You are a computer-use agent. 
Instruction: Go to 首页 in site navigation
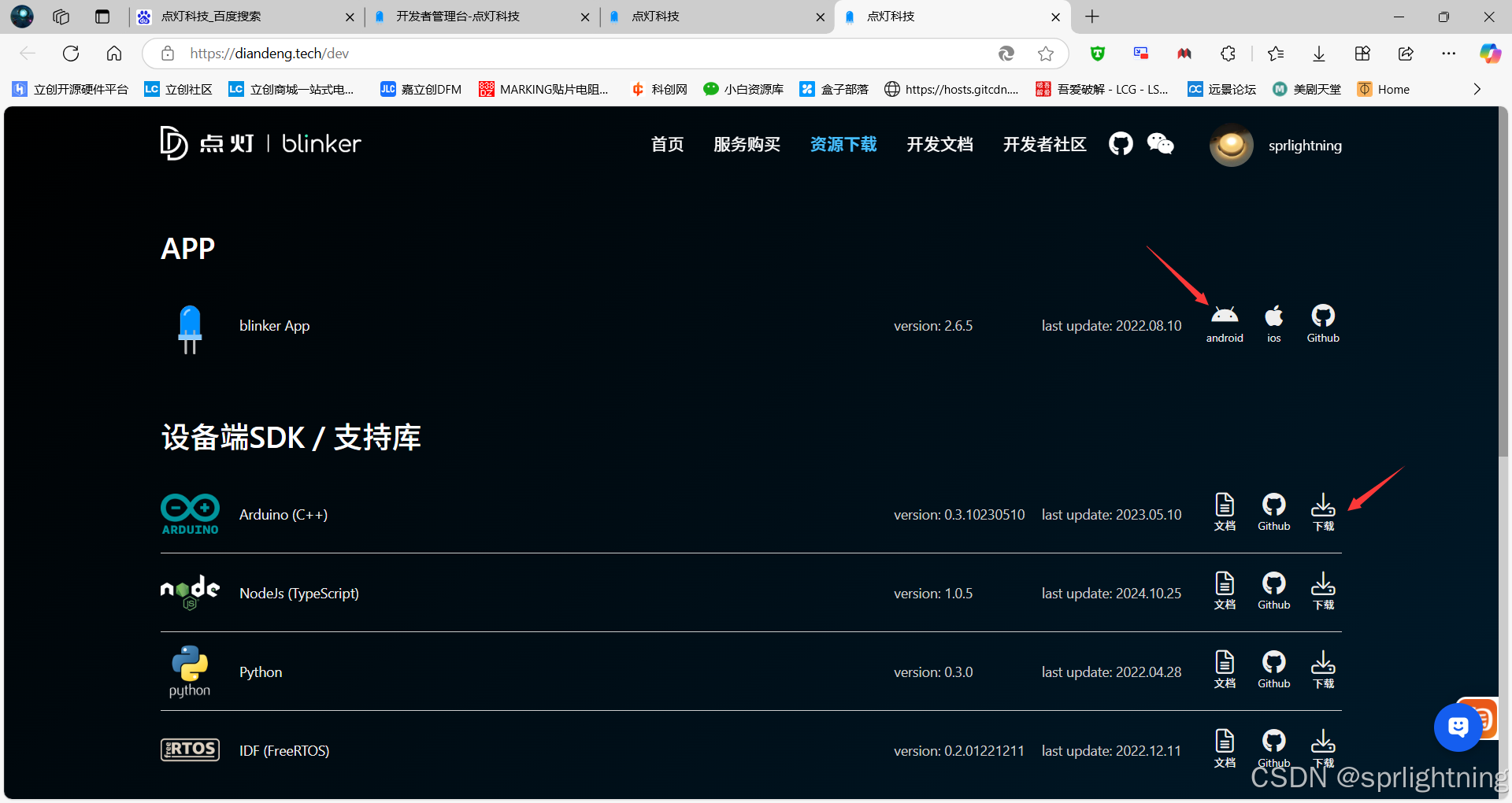[667, 144]
